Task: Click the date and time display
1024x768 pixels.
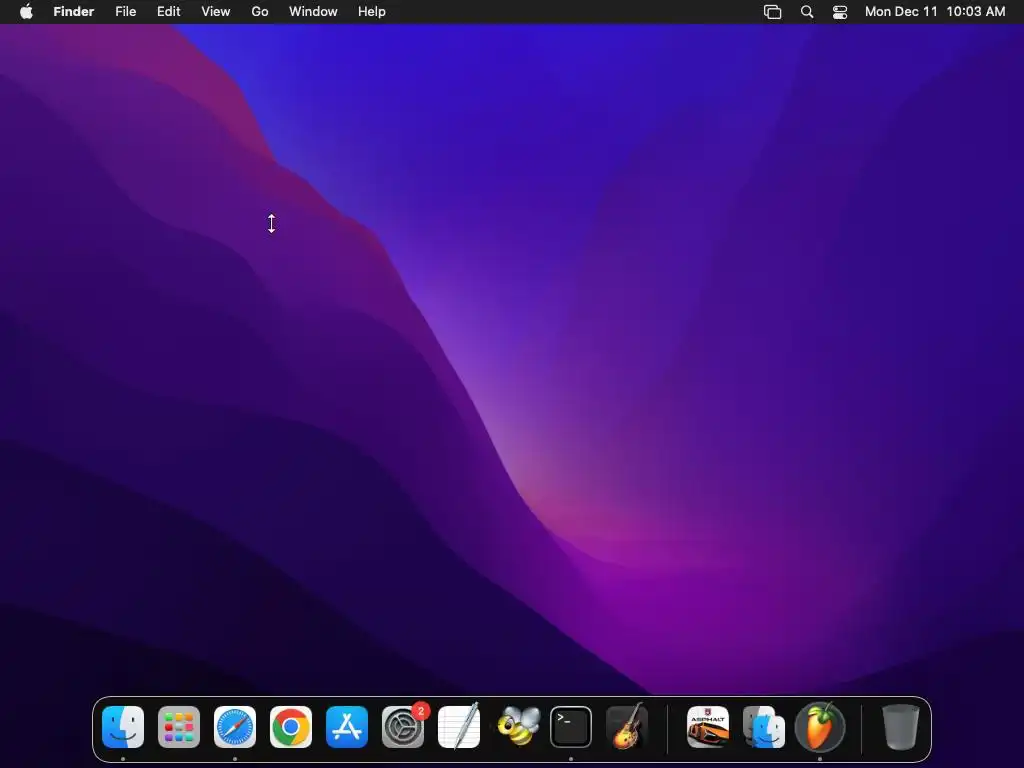Action: [935, 12]
